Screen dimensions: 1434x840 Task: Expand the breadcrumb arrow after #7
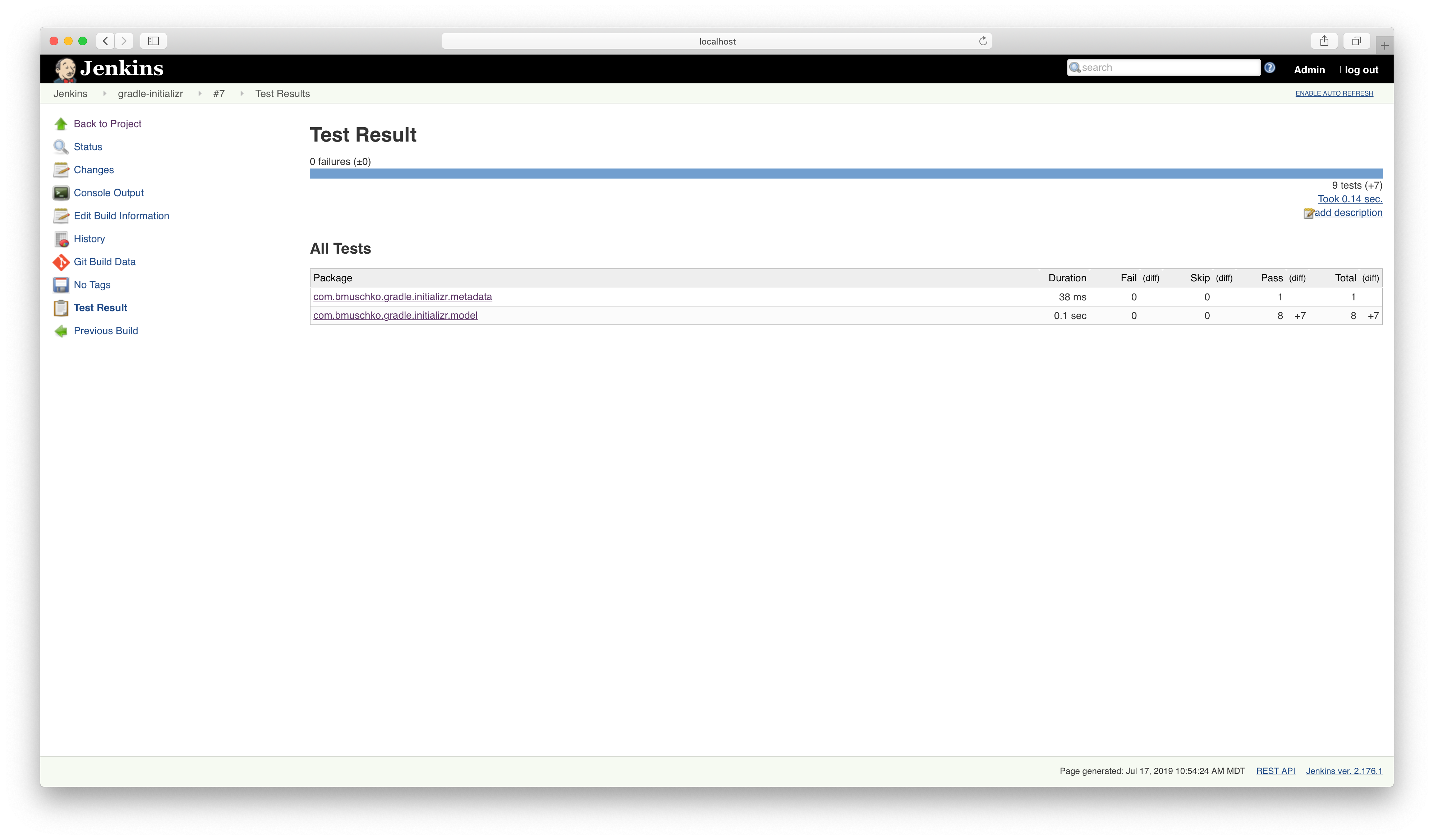[242, 94]
